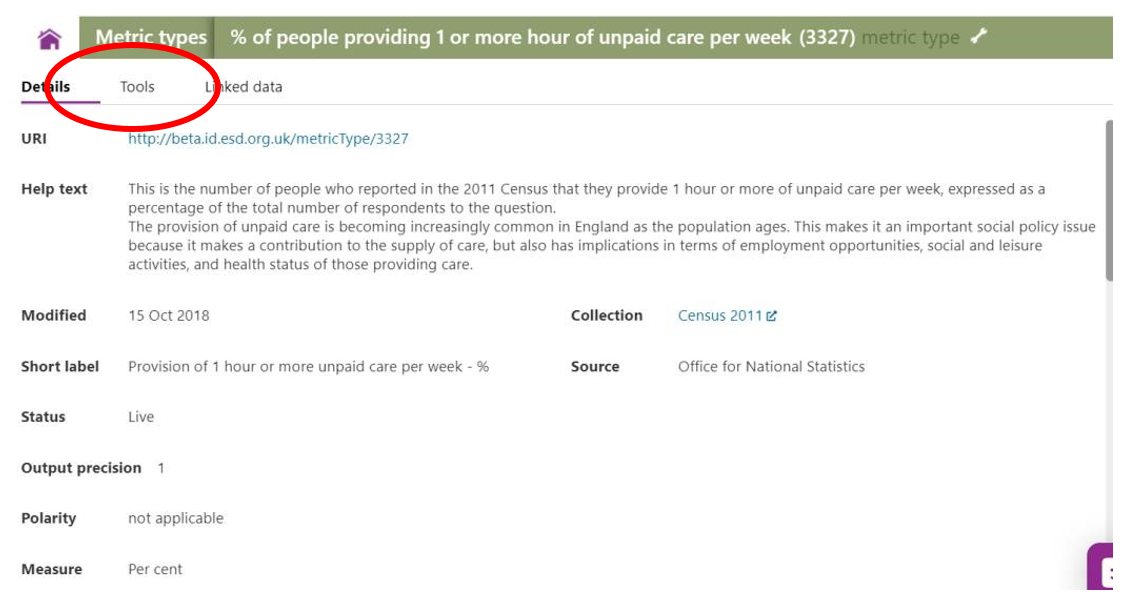Screen dimensions: 1126x605
Task: Navigate to Metric types breadcrumb
Action: (x=151, y=37)
